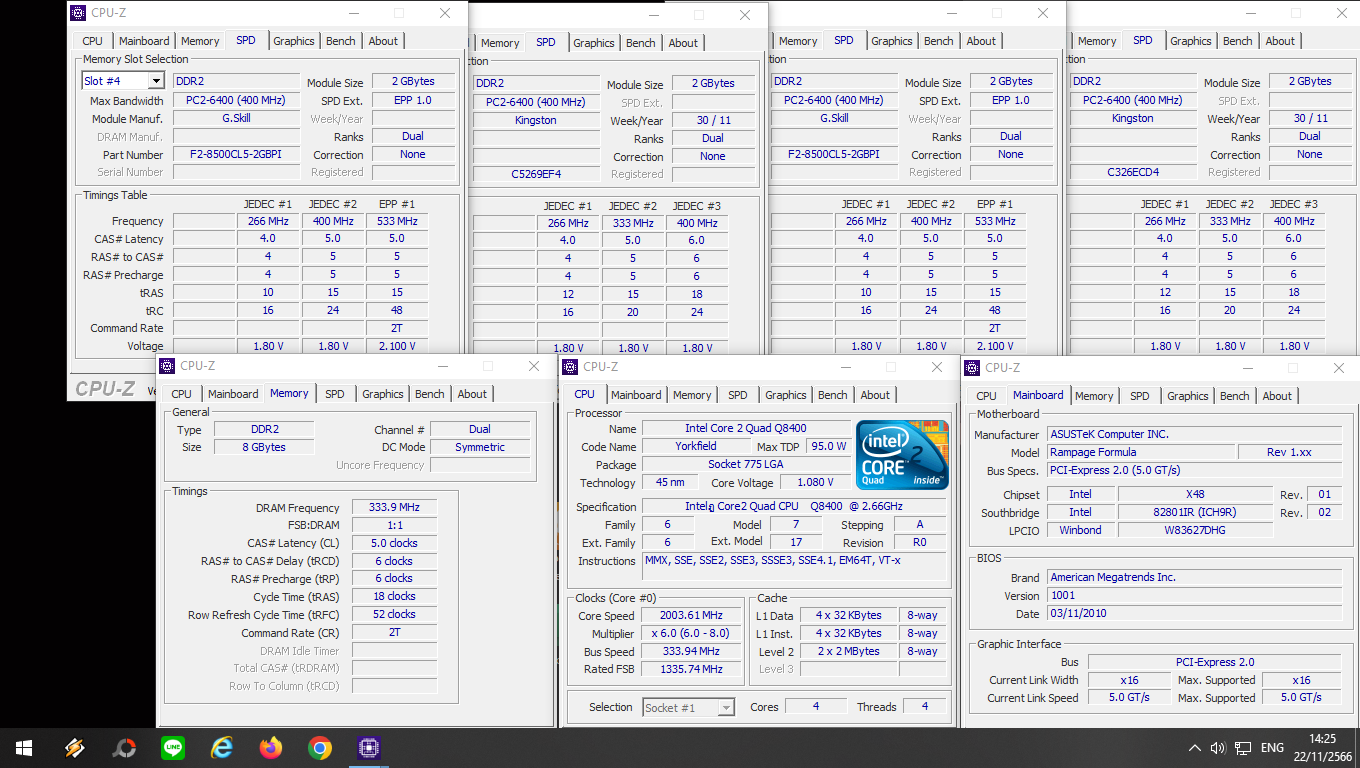
Task: Click the Intel Core 2 Quad logo
Action: [x=902, y=455]
